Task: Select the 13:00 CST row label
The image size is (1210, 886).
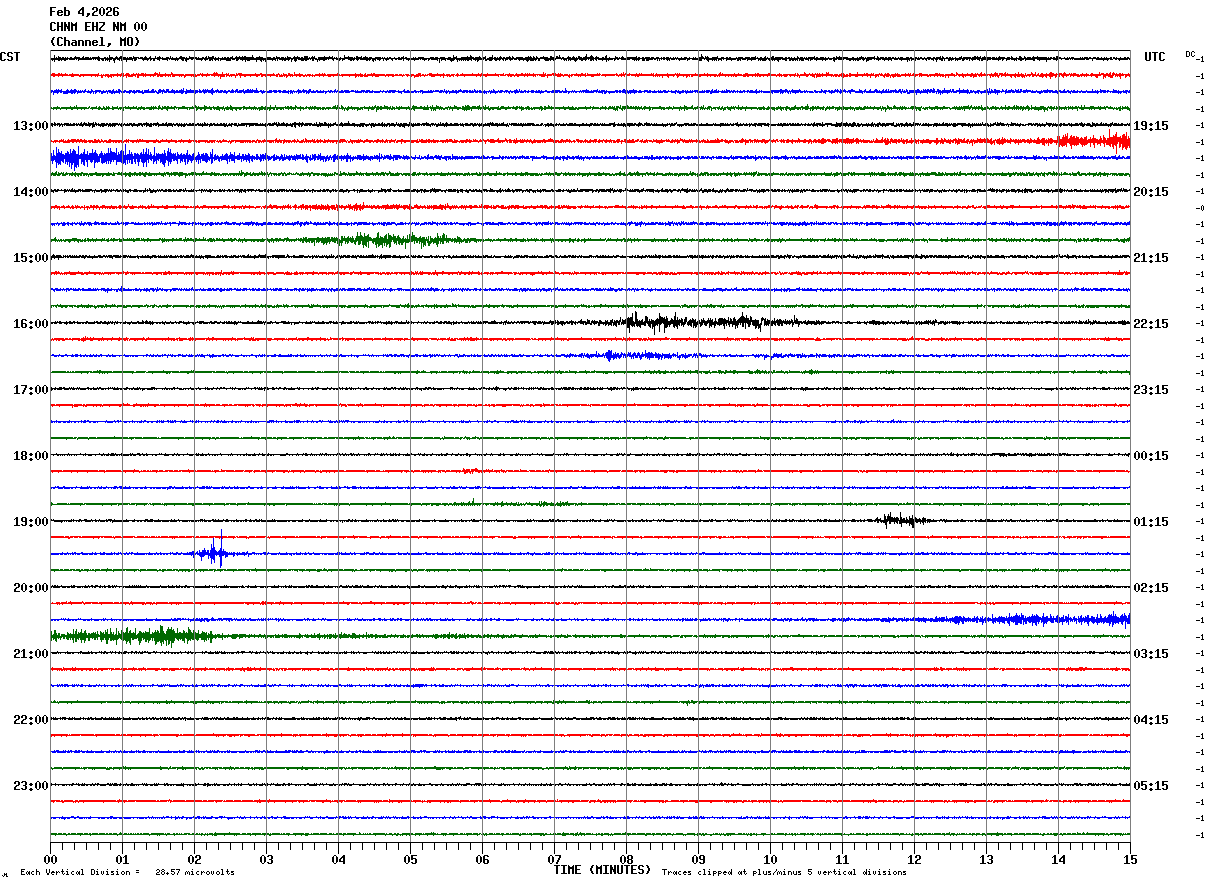Action: [x=31, y=126]
